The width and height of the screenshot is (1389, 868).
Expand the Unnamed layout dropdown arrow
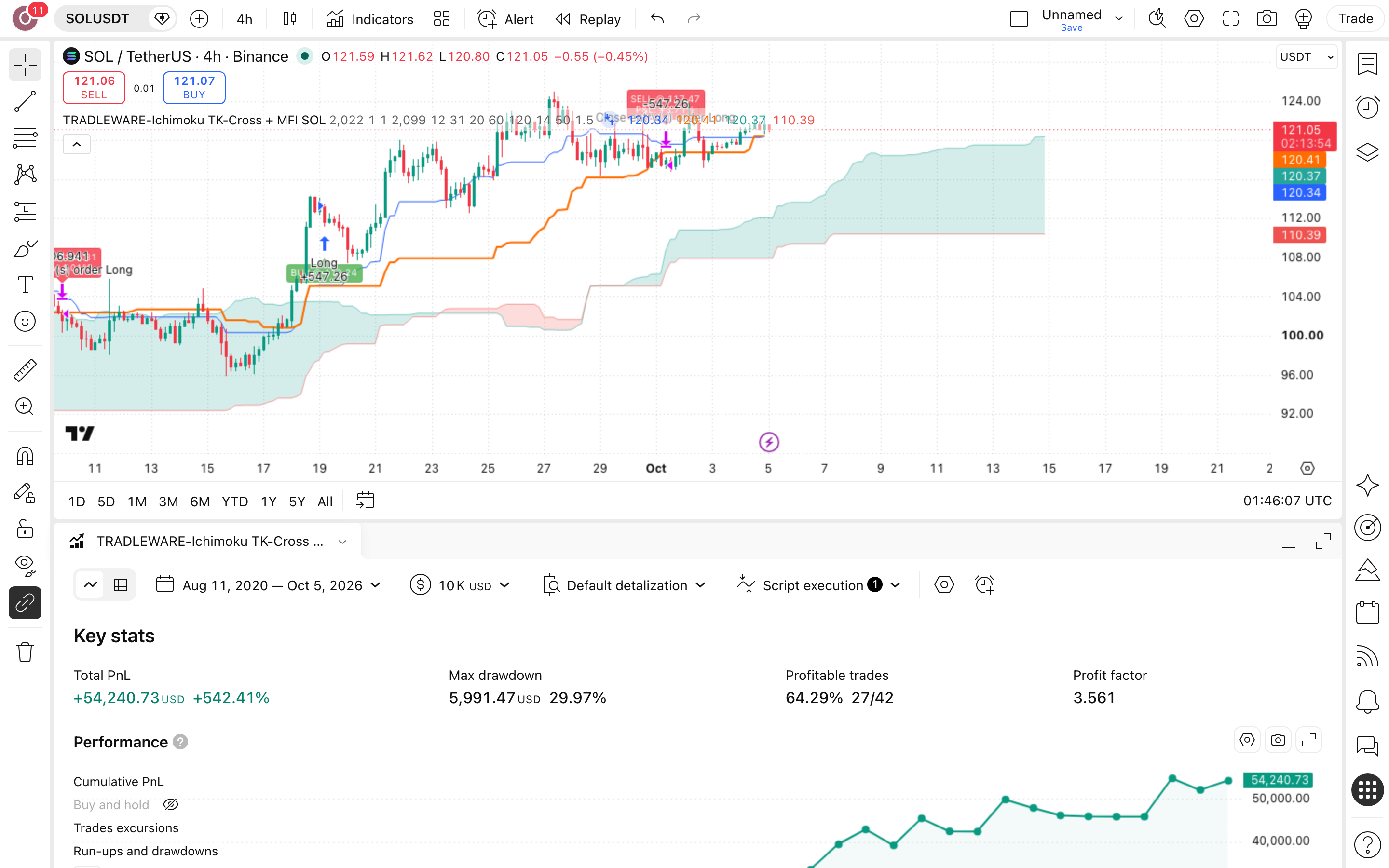coord(1118,19)
